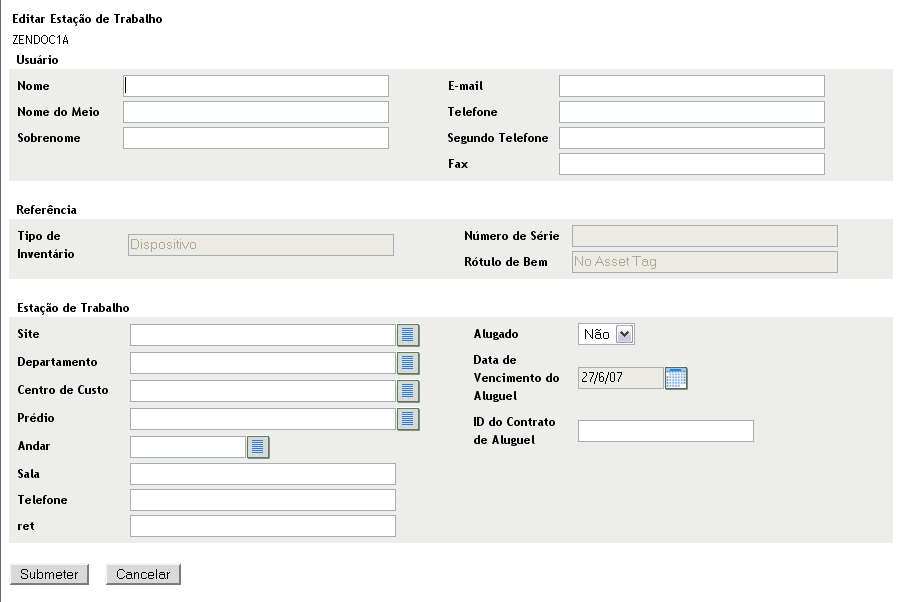Click the E-mail input field

click(691, 86)
